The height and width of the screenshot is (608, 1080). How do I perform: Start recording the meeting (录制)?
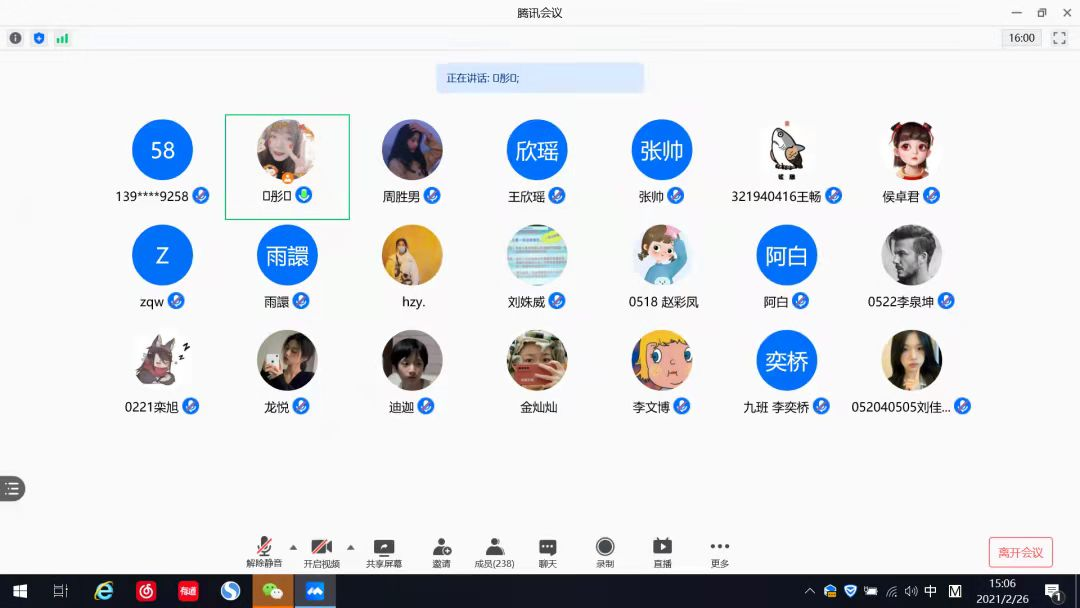pyautogui.click(x=605, y=552)
